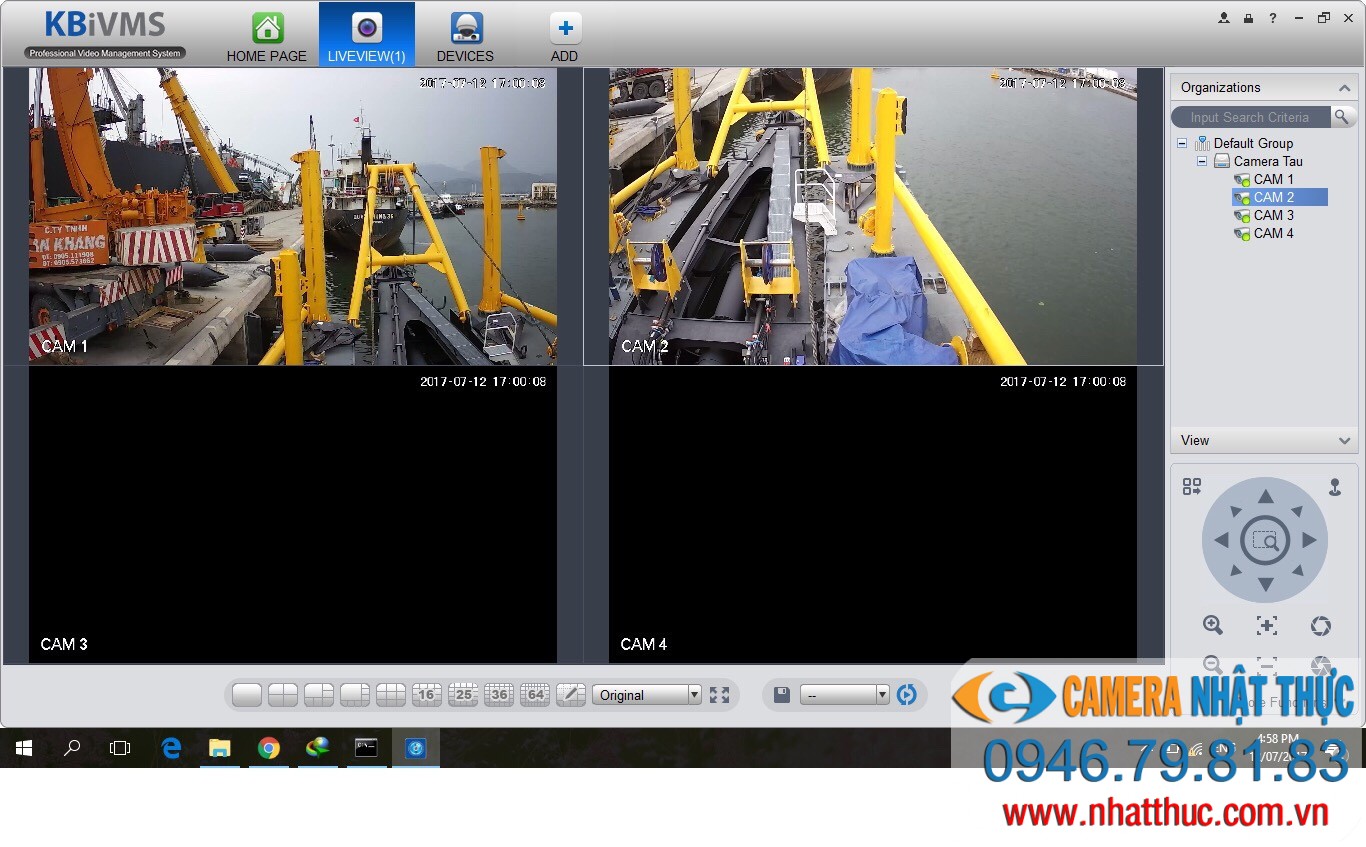Switch to nine-window split layout
The image size is (1366, 847).
[391, 695]
